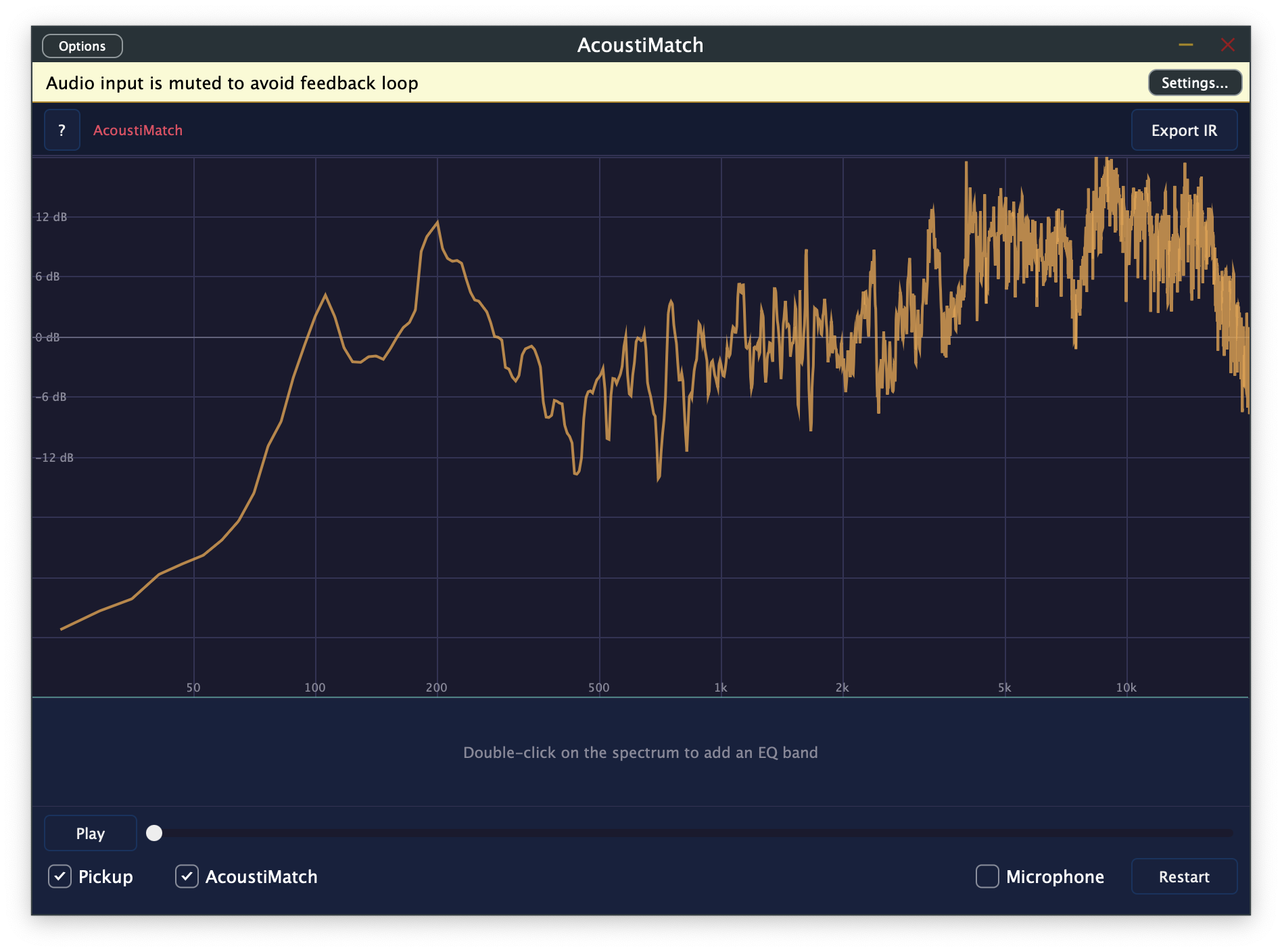Export the impulse response with Export IR
The width and height of the screenshot is (1282, 952).
[x=1184, y=130]
